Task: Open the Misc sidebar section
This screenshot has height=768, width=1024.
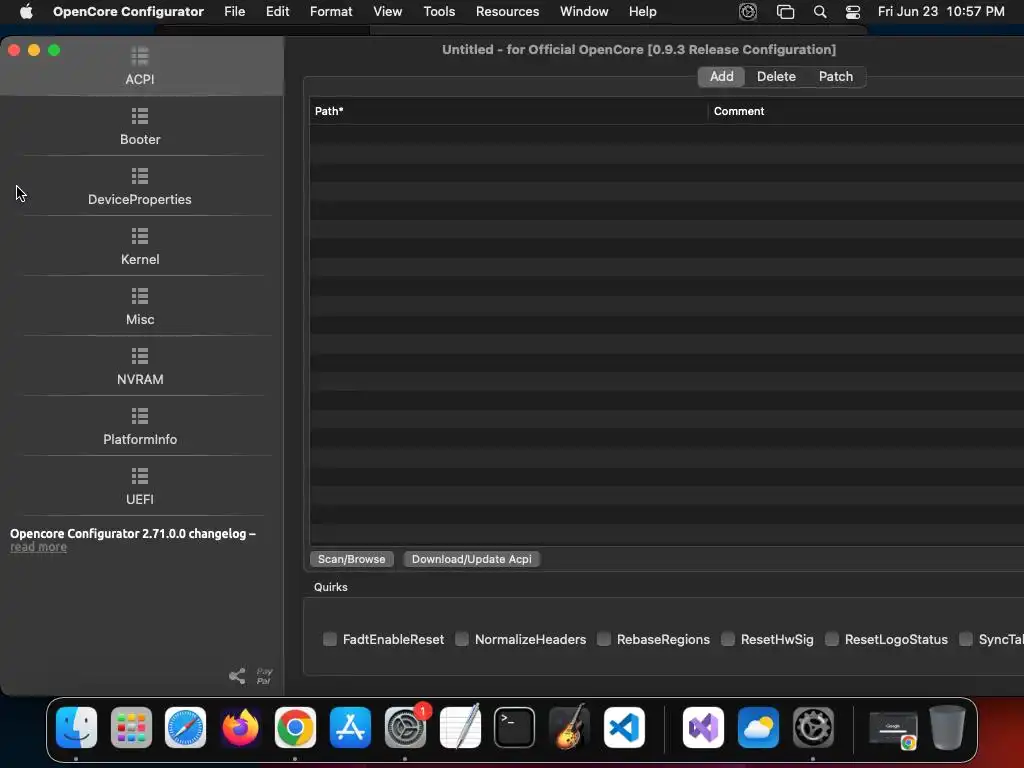Action: click(x=140, y=307)
